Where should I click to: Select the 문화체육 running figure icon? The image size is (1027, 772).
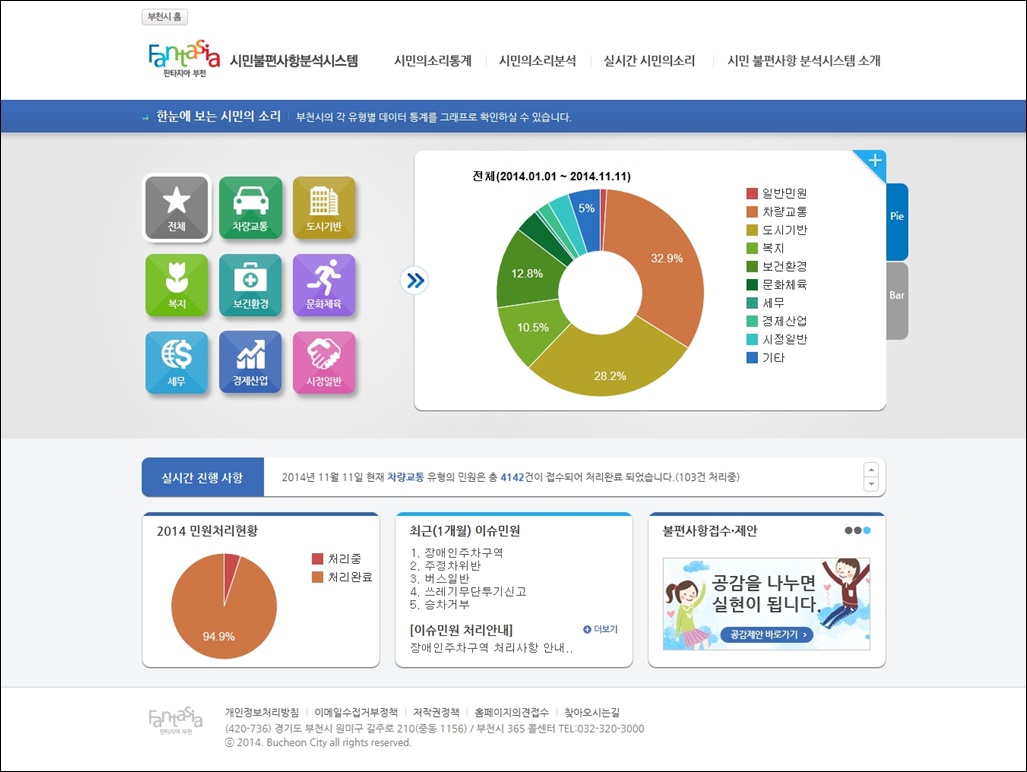(x=324, y=285)
